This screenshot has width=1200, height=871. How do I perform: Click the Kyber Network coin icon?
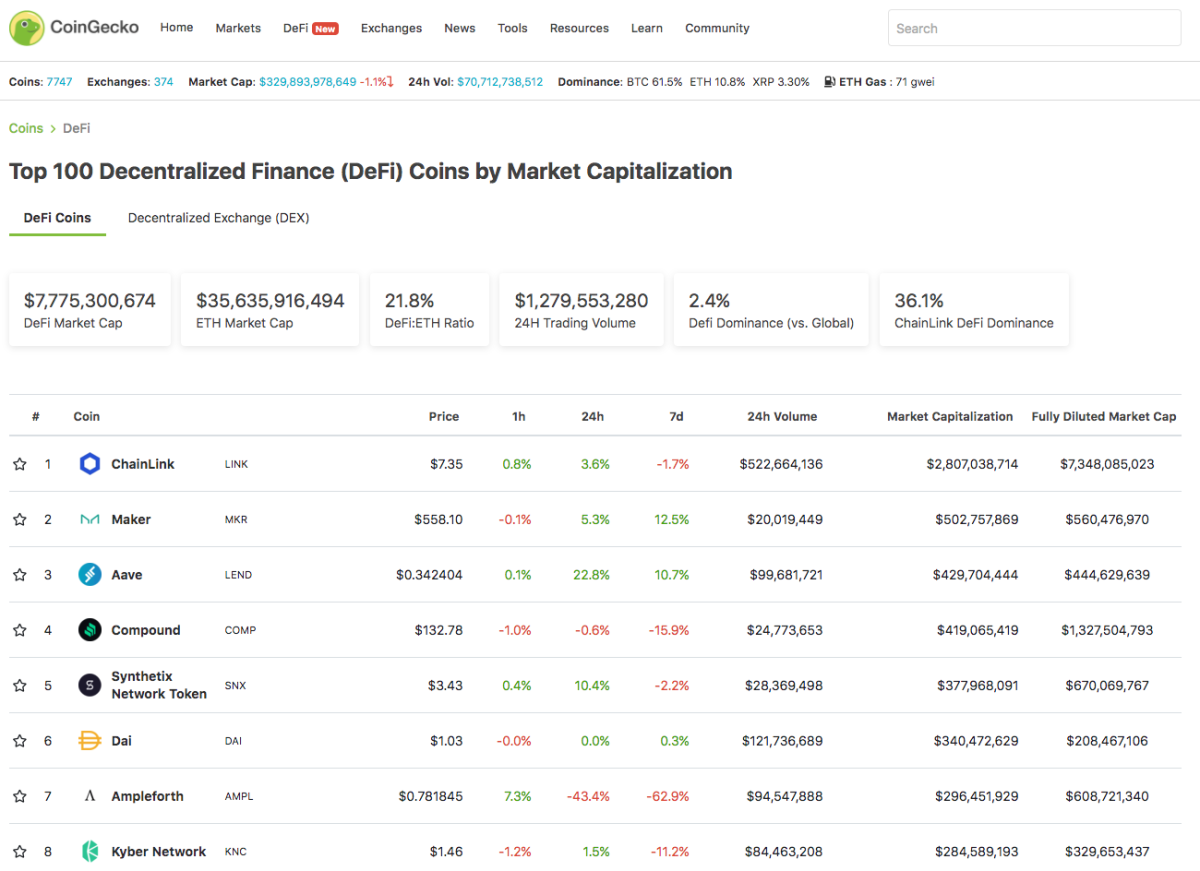[x=90, y=852]
